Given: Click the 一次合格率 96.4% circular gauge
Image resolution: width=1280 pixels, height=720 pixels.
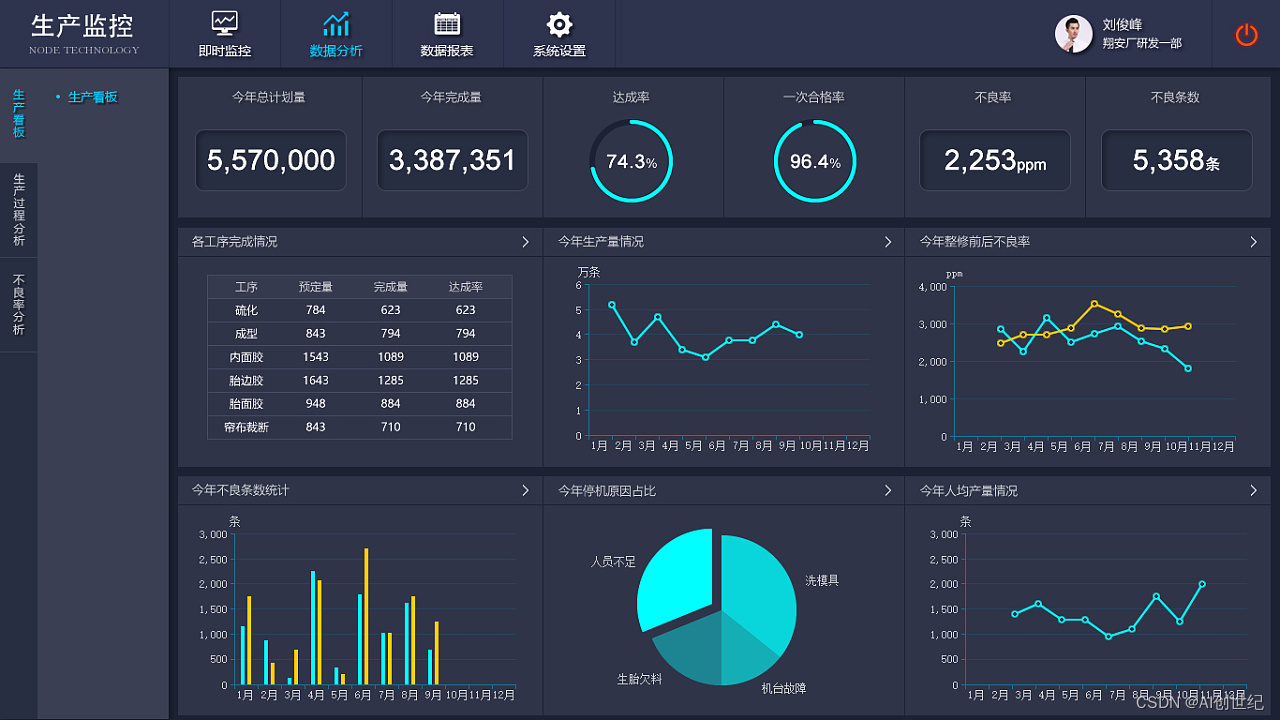Looking at the screenshot, I should (x=815, y=161).
